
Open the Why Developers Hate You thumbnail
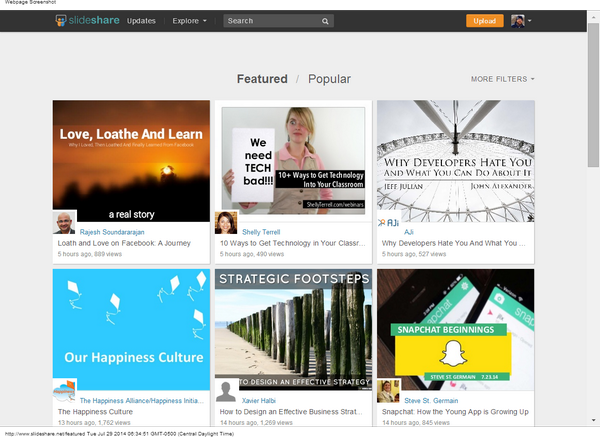tap(456, 161)
